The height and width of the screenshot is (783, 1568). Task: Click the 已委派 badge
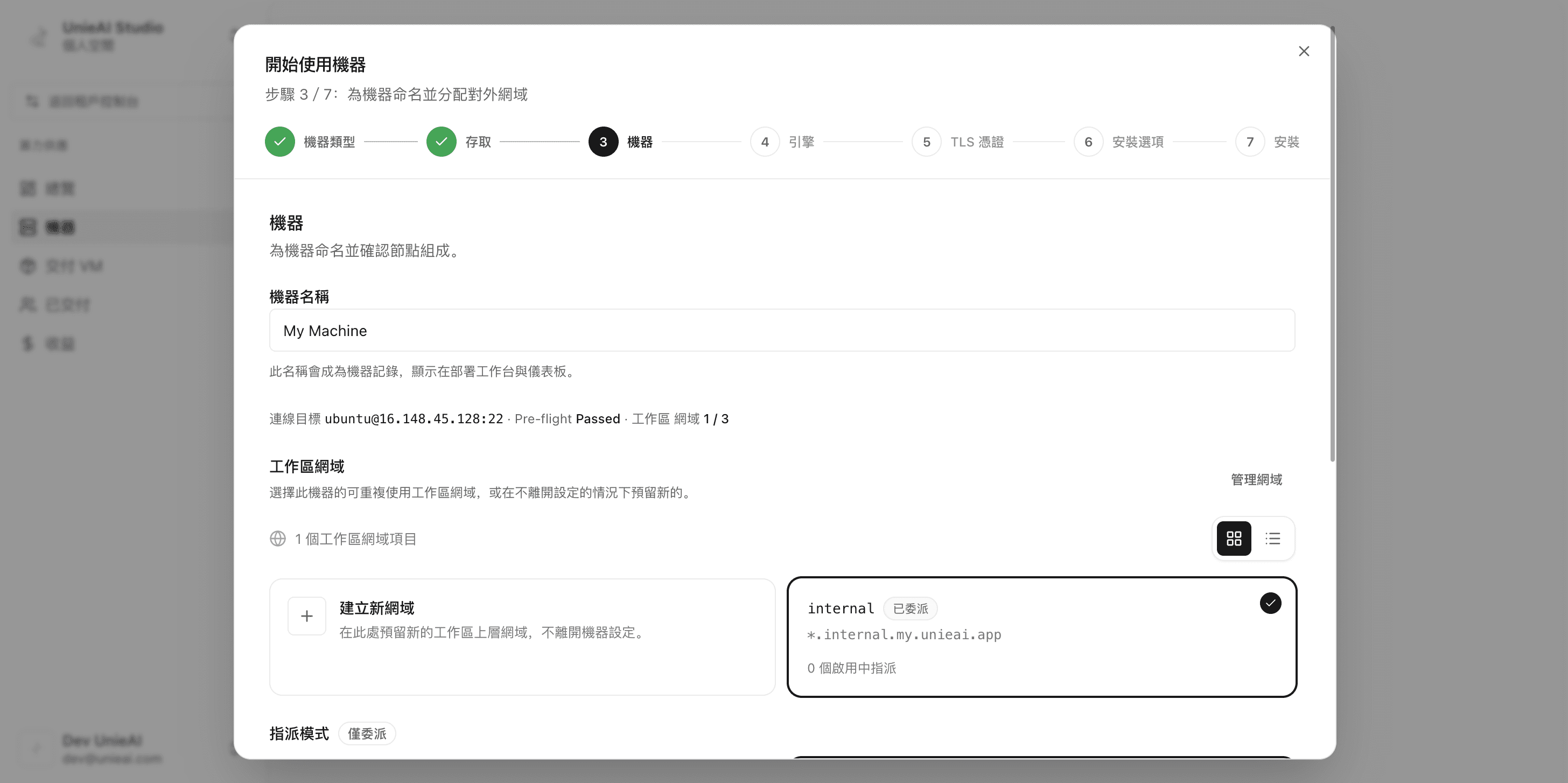911,609
